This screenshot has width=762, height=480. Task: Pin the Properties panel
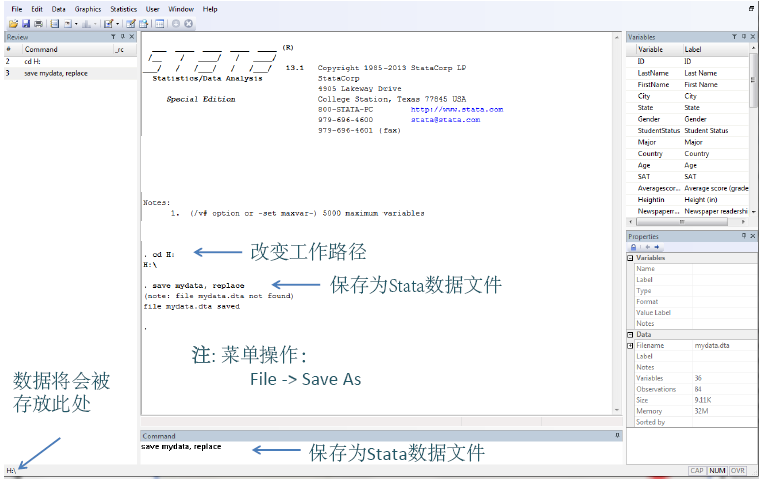[744, 236]
